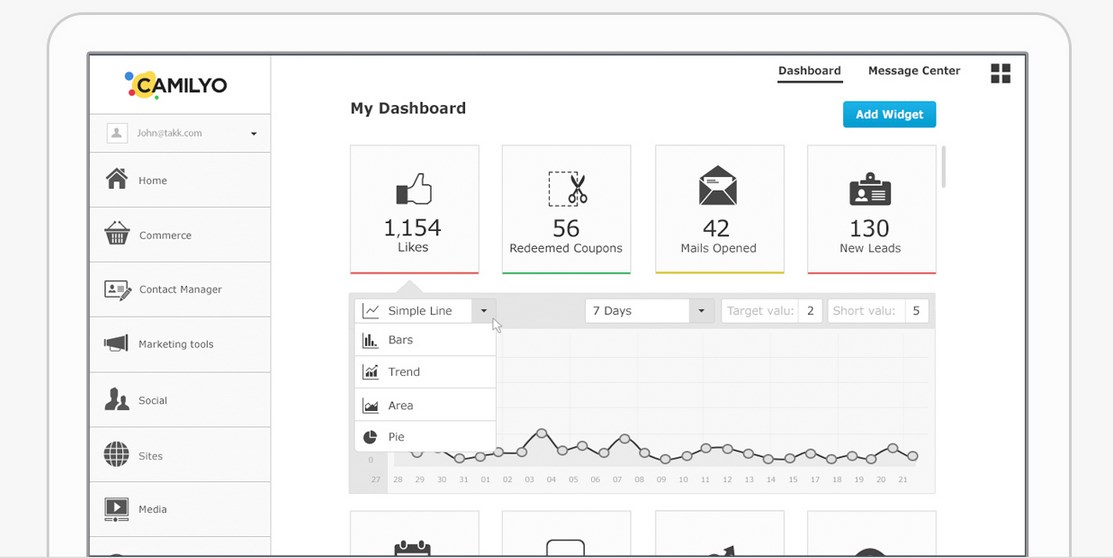Click the peak data point above 04
The width and height of the screenshot is (1113, 558).
pyautogui.click(x=542, y=433)
